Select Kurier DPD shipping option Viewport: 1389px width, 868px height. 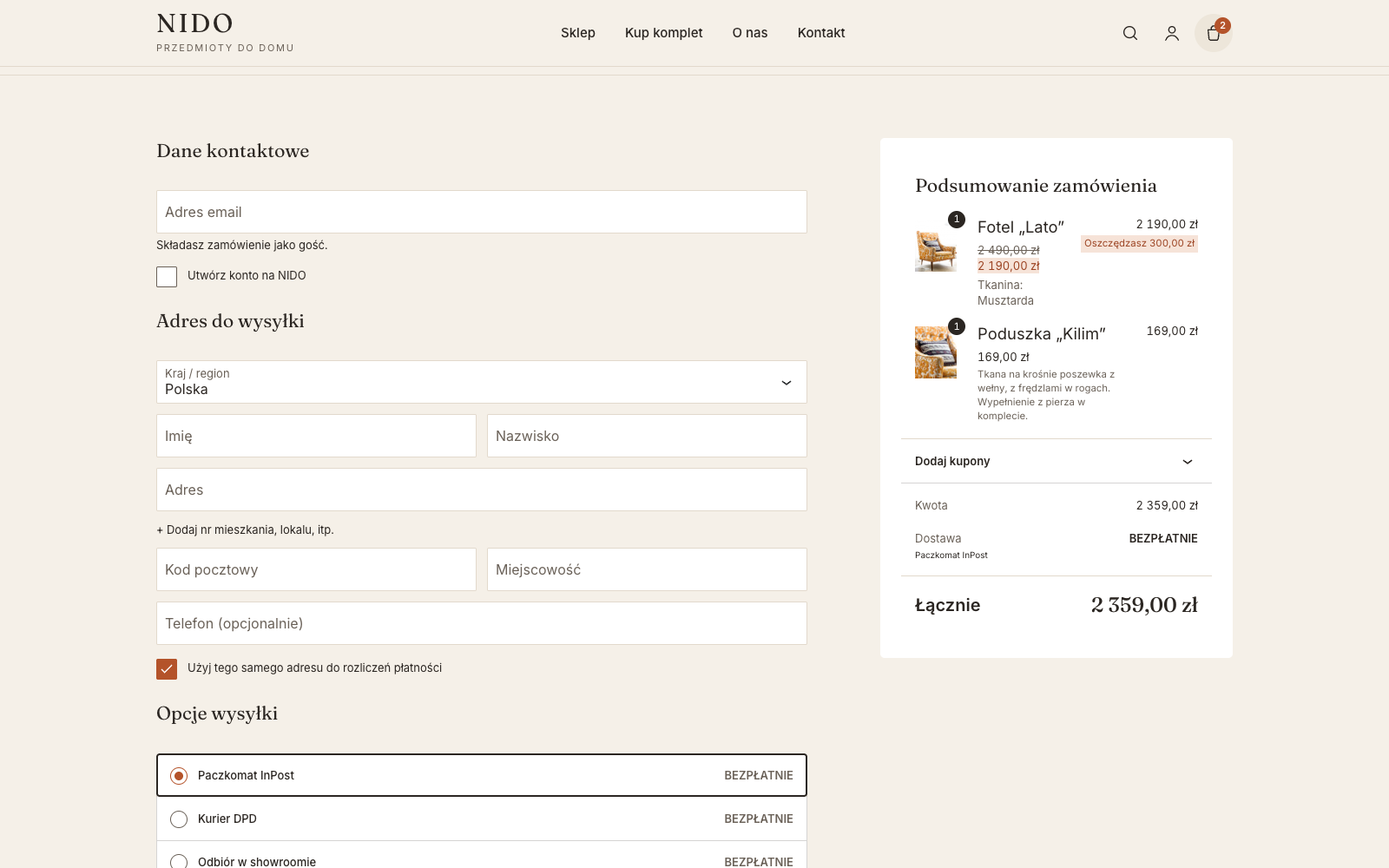pos(482,819)
